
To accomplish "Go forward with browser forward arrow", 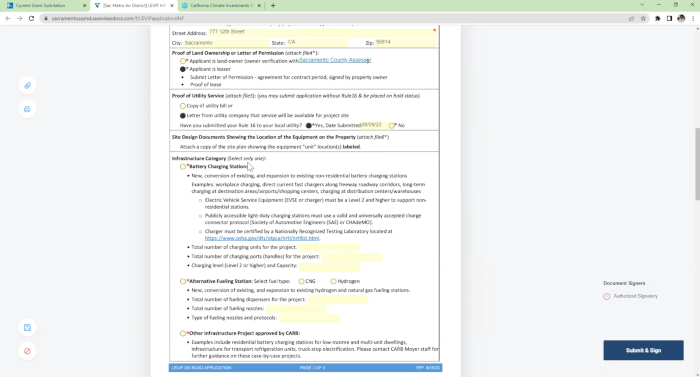I will point(19,18).
